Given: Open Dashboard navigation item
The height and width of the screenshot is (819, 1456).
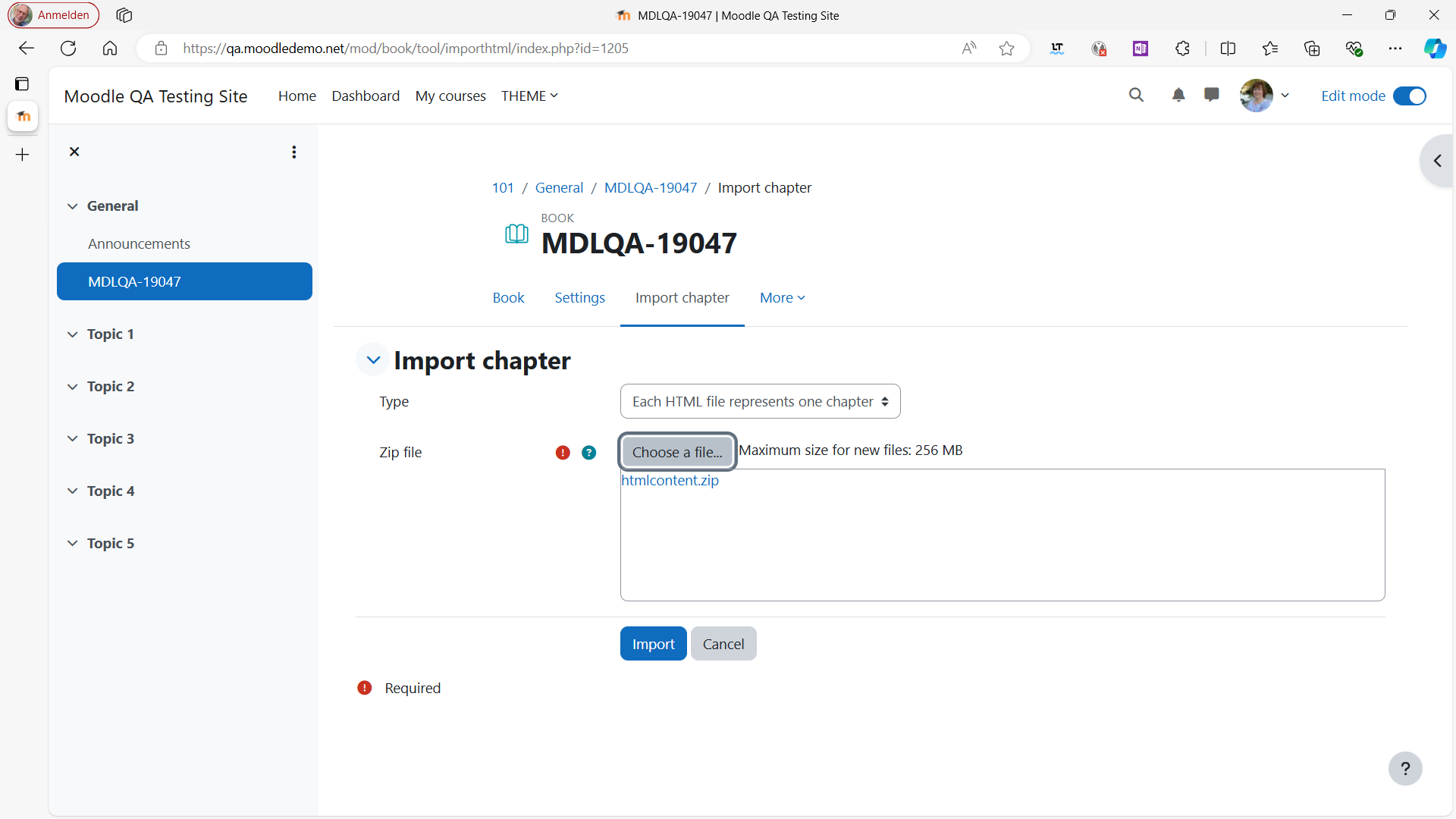Looking at the screenshot, I should (366, 96).
